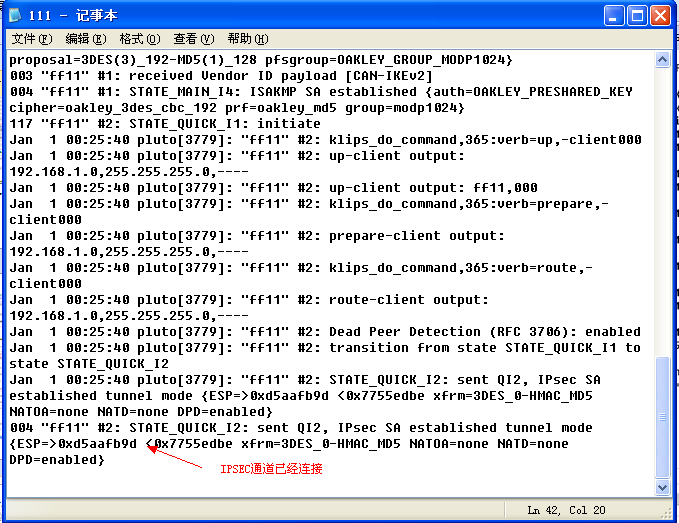Maximize the Notepad window
Viewport: 679px width, 523px height.
[636, 16]
